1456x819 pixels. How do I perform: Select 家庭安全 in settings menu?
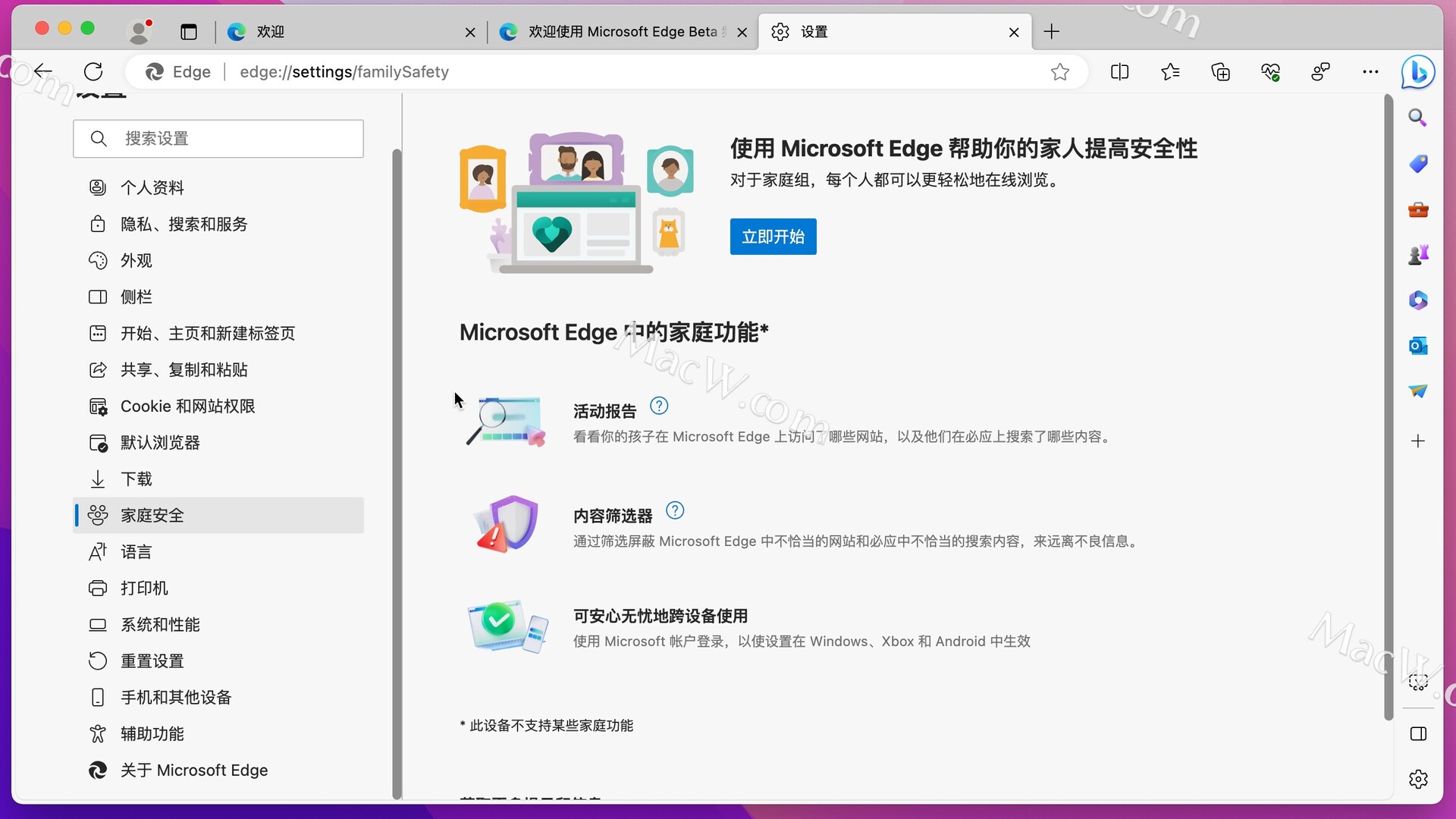tap(218, 515)
